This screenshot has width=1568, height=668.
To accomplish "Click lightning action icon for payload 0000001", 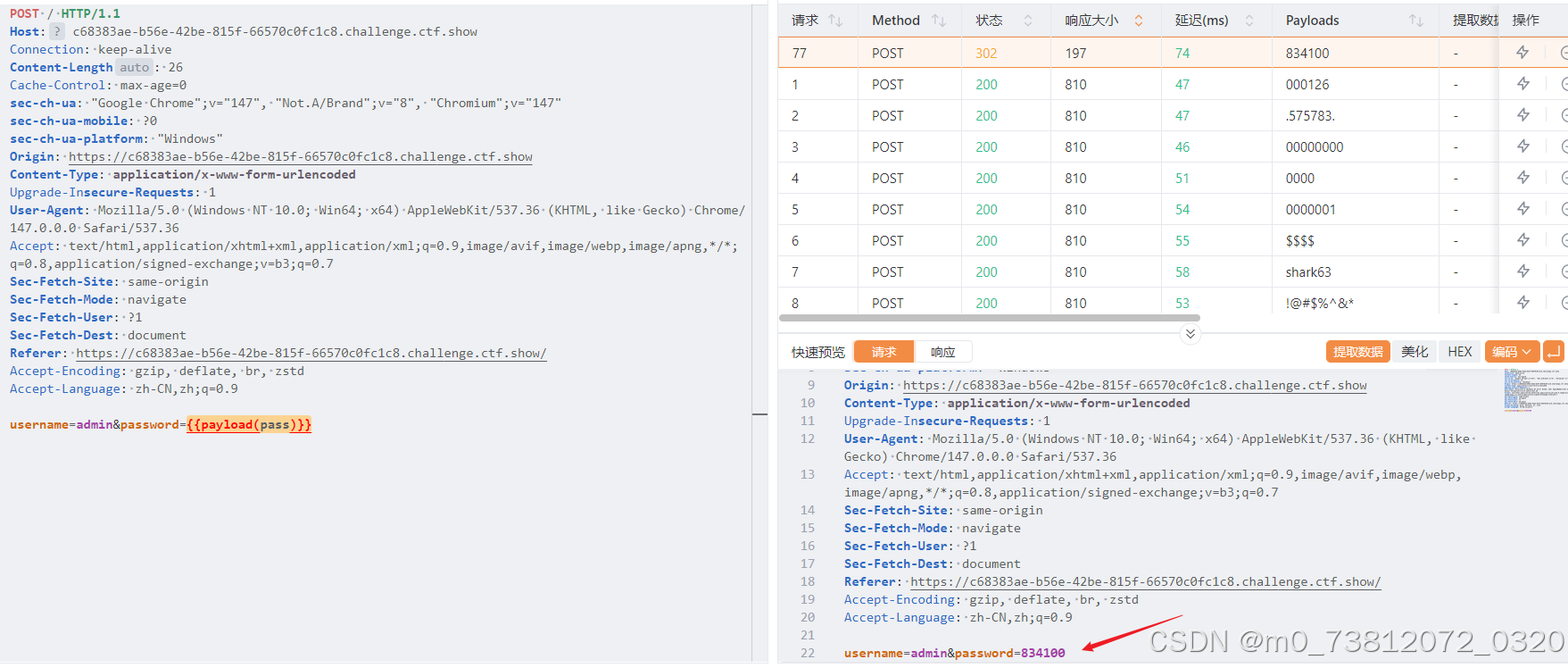I will click(x=1522, y=209).
